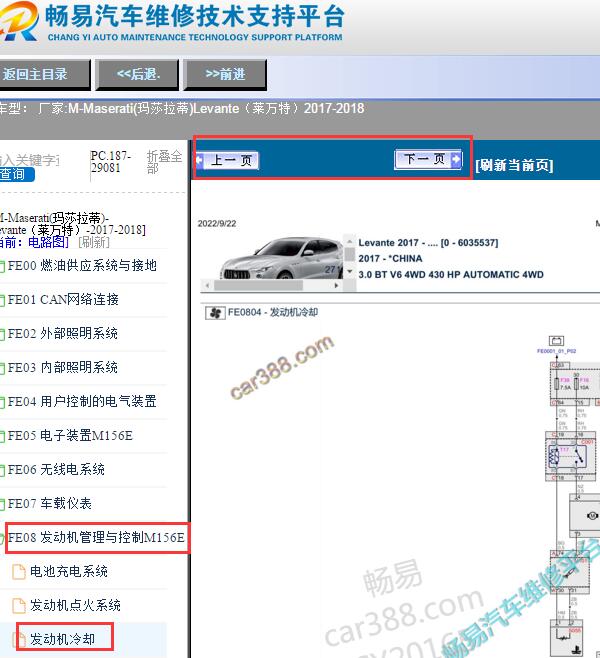Click the 返回主目录 button

click(x=44, y=74)
